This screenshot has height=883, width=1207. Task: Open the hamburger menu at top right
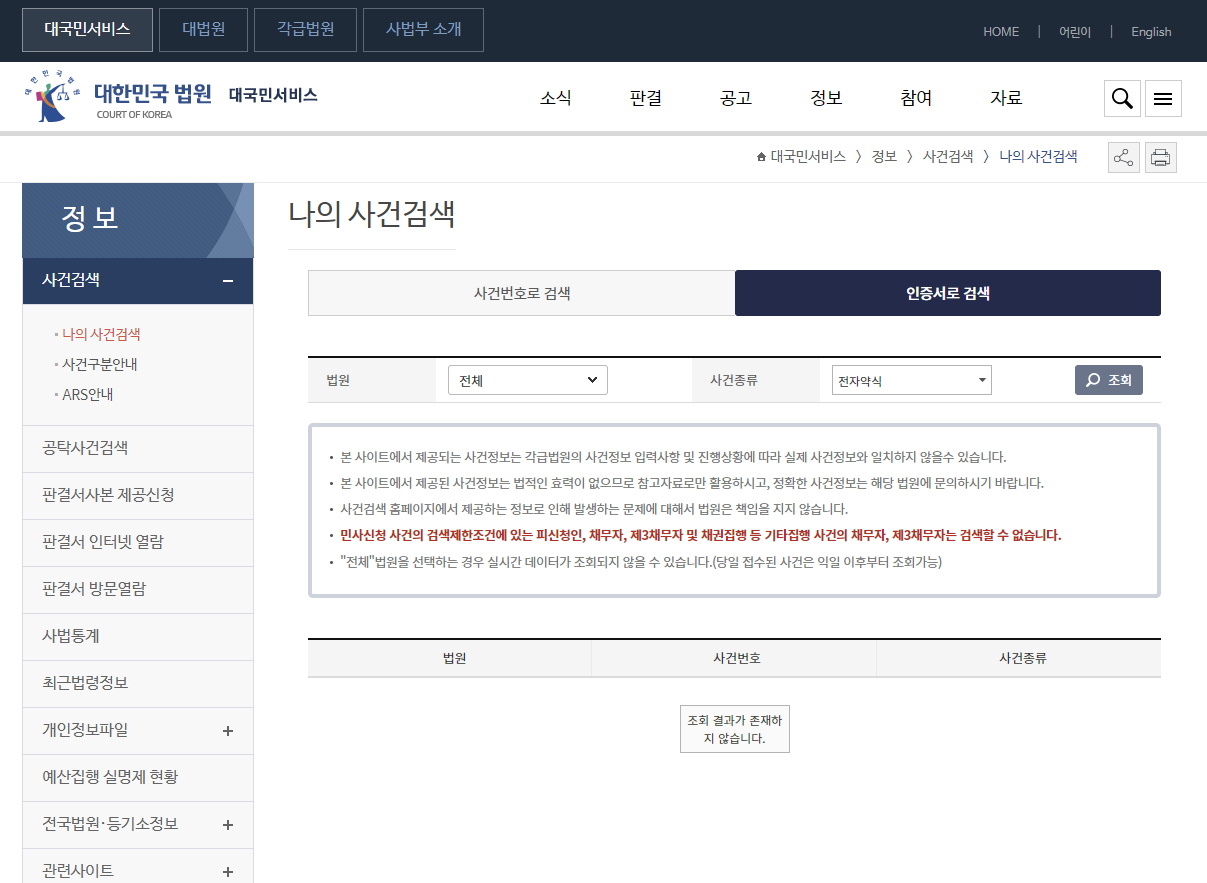click(1162, 98)
